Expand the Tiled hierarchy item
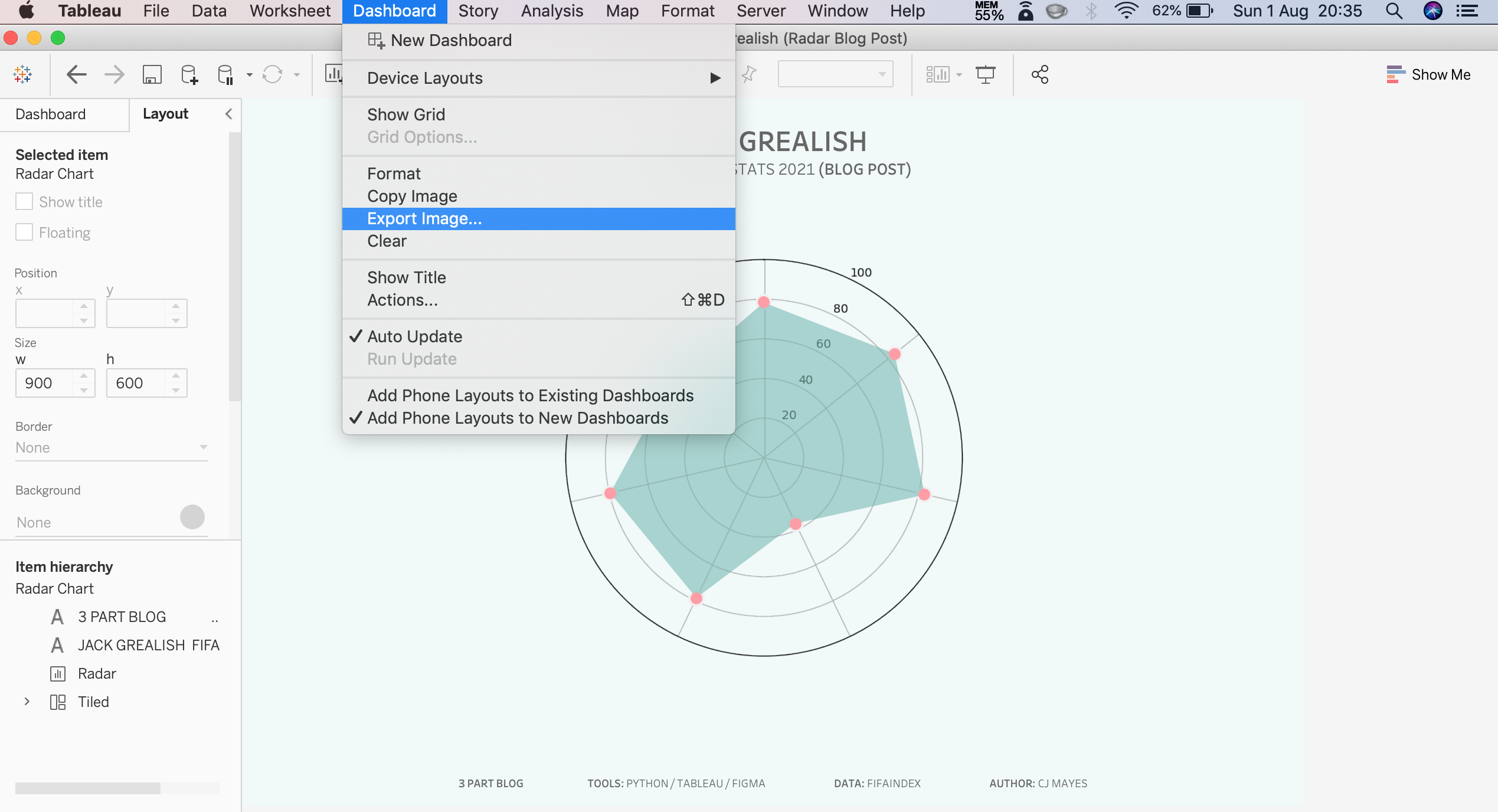The image size is (1498, 812). (27, 702)
